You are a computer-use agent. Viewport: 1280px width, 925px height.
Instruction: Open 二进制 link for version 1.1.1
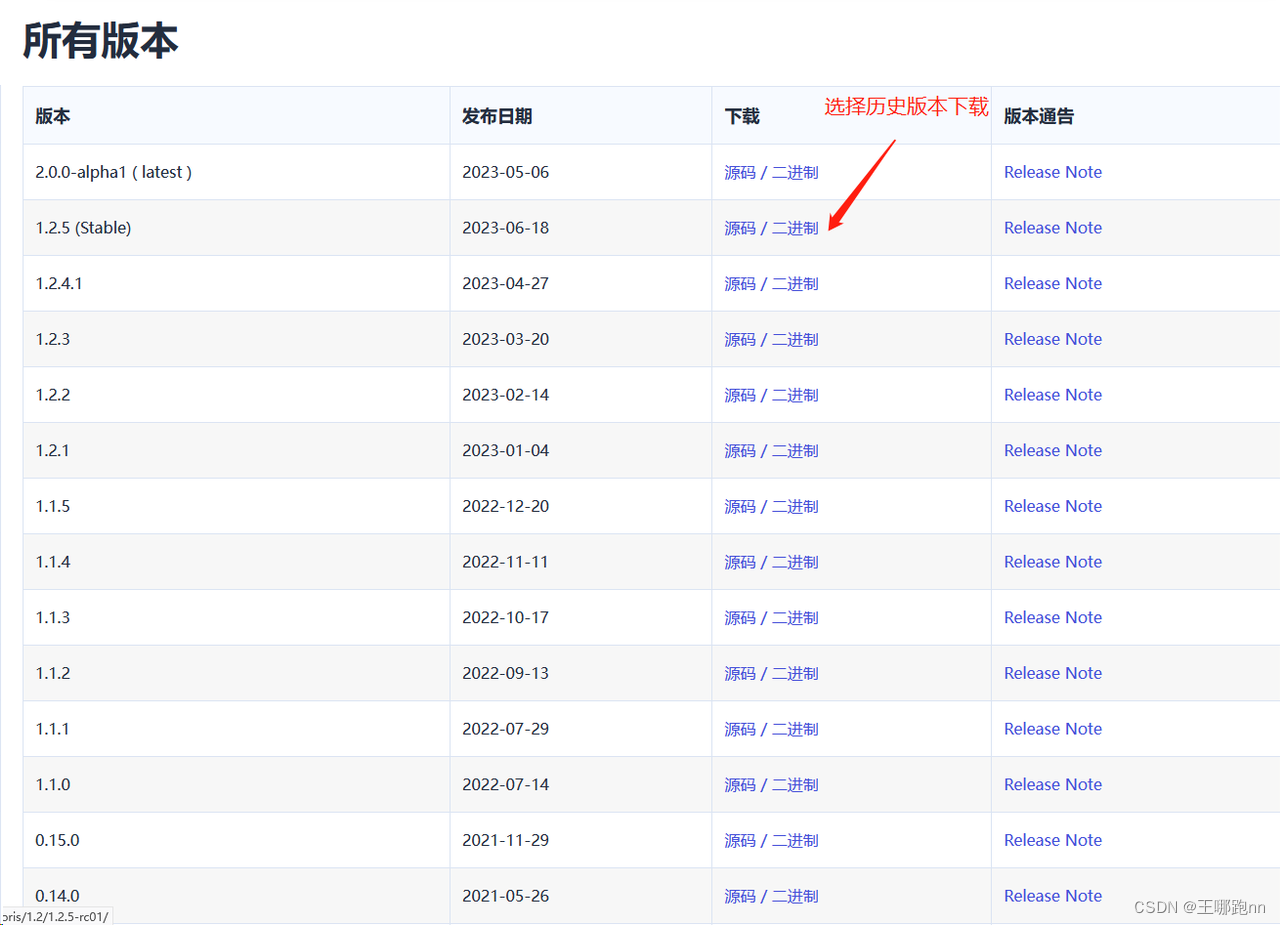click(795, 729)
